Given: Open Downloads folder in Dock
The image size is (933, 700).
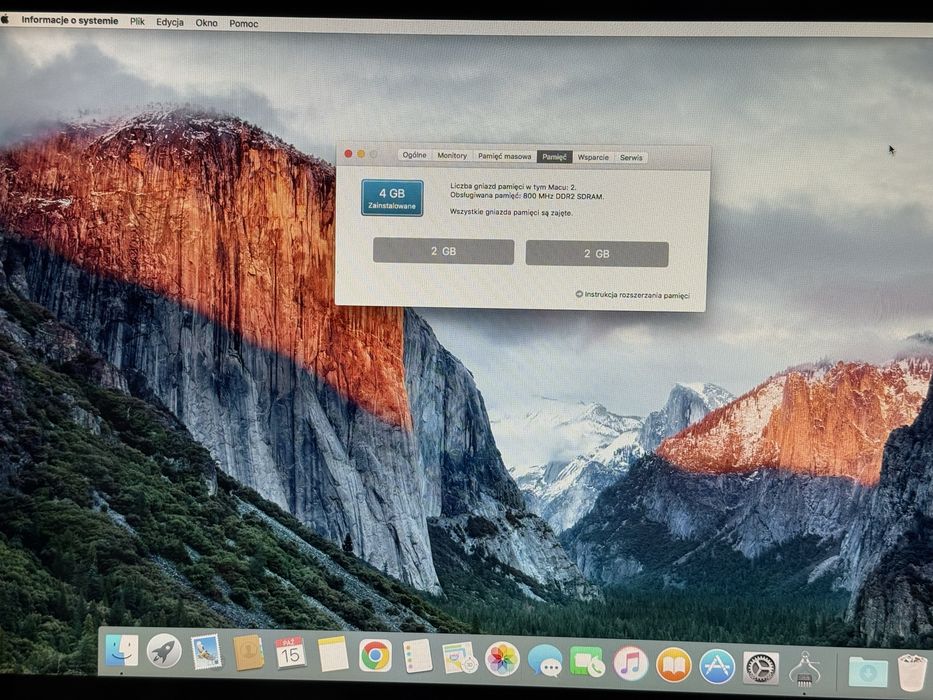Looking at the screenshot, I should tap(868, 672).
